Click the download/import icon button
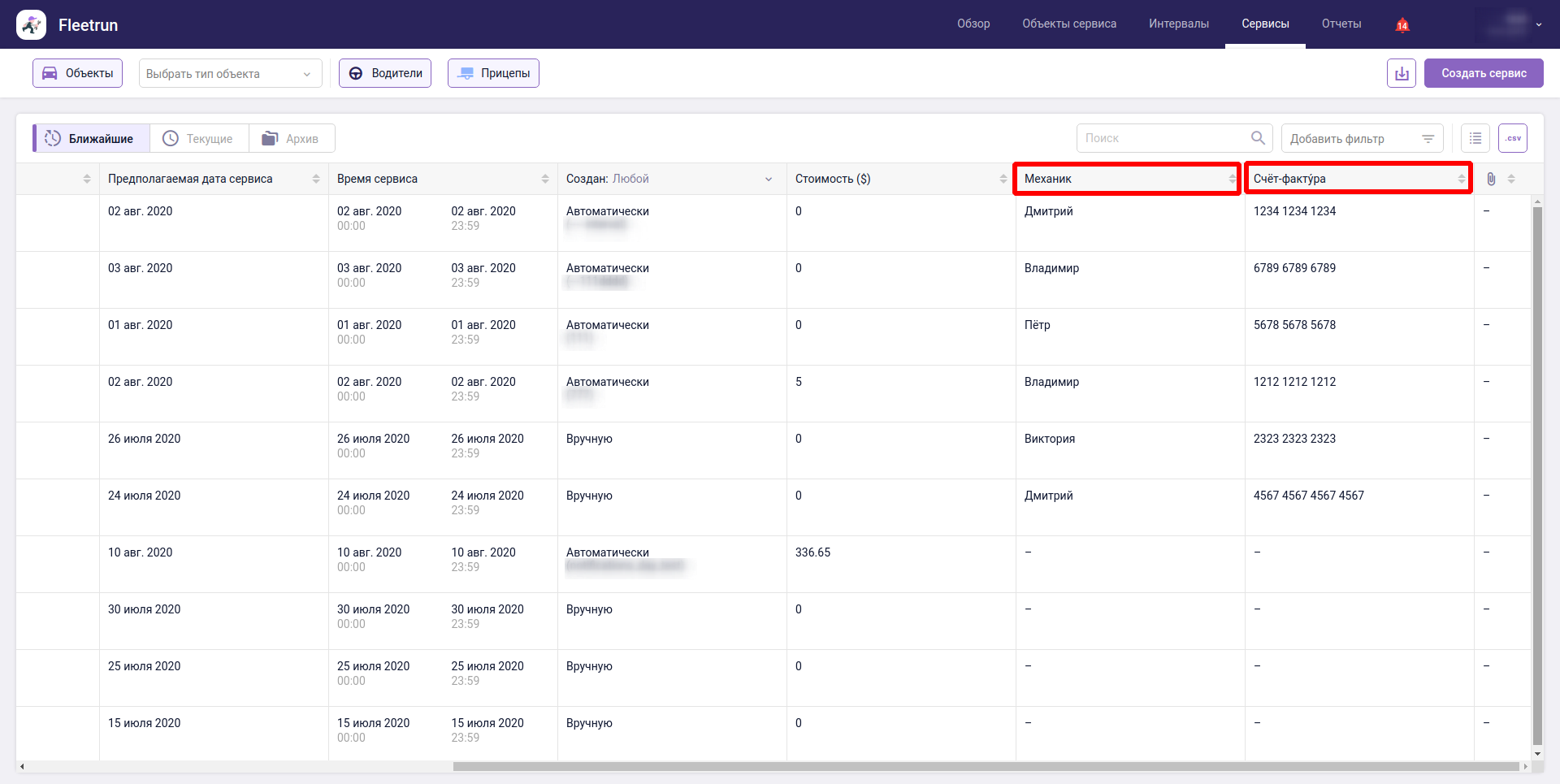1560x784 pixels. (x=1401, y=73)
